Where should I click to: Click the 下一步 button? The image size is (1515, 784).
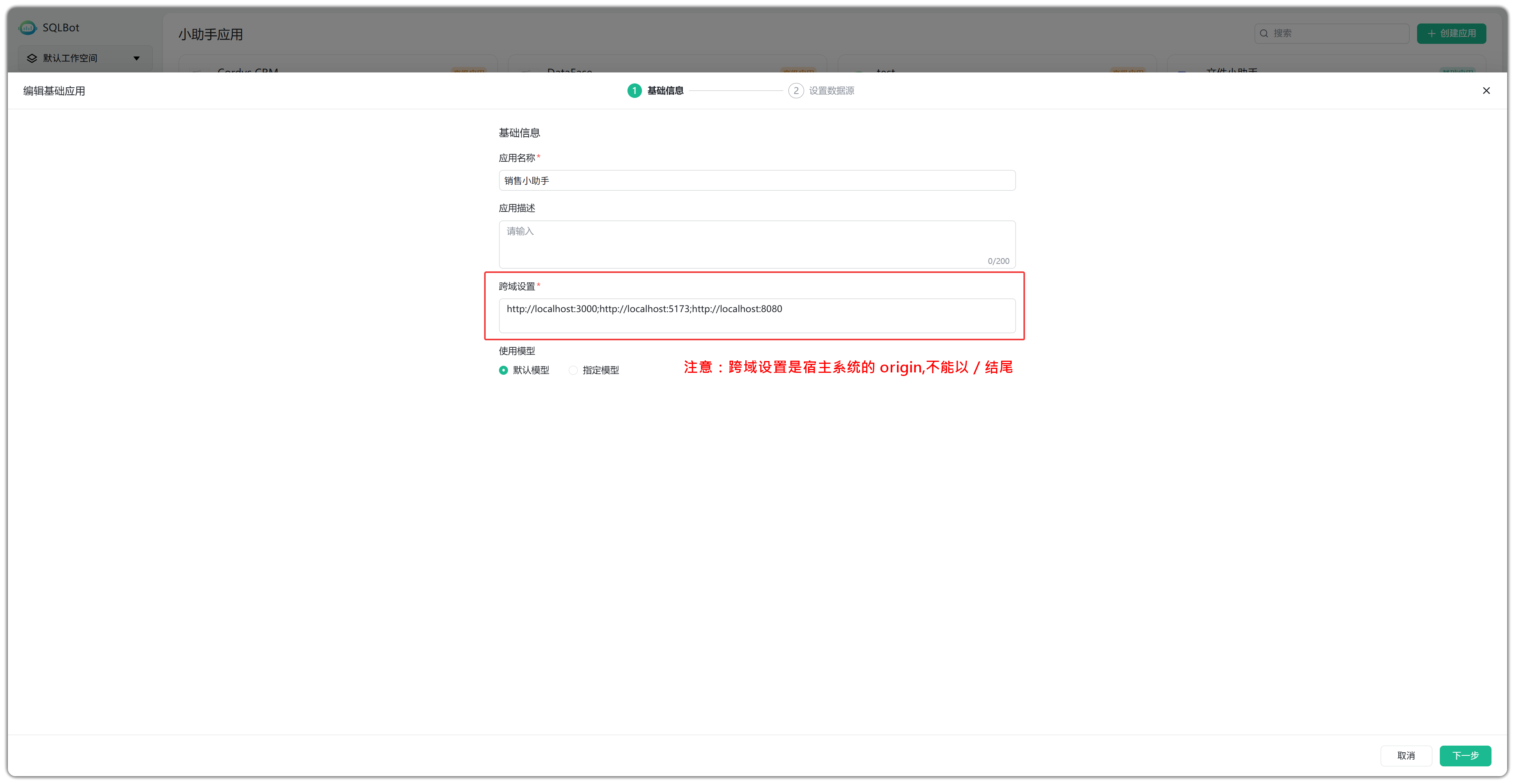1465,756
